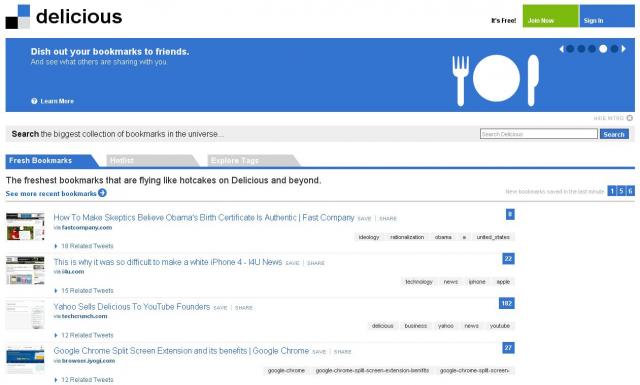Open the Learn More link in banner
Viewport: 640px width, 385px height.
pos(57,101)
